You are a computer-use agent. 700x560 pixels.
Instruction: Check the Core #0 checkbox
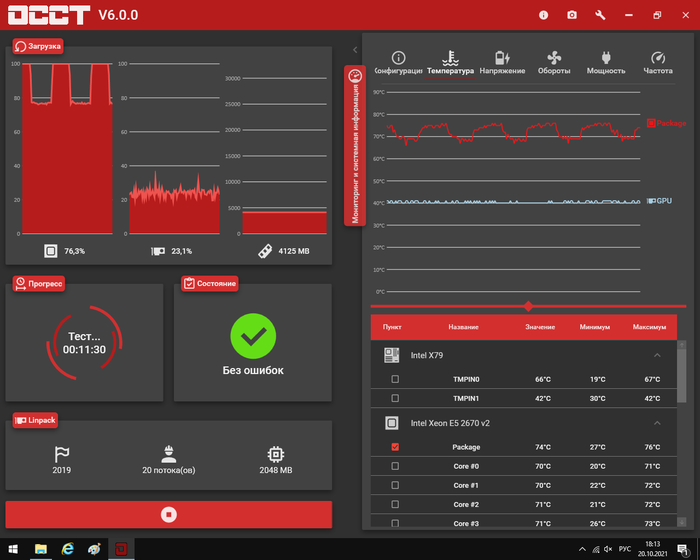395,466
